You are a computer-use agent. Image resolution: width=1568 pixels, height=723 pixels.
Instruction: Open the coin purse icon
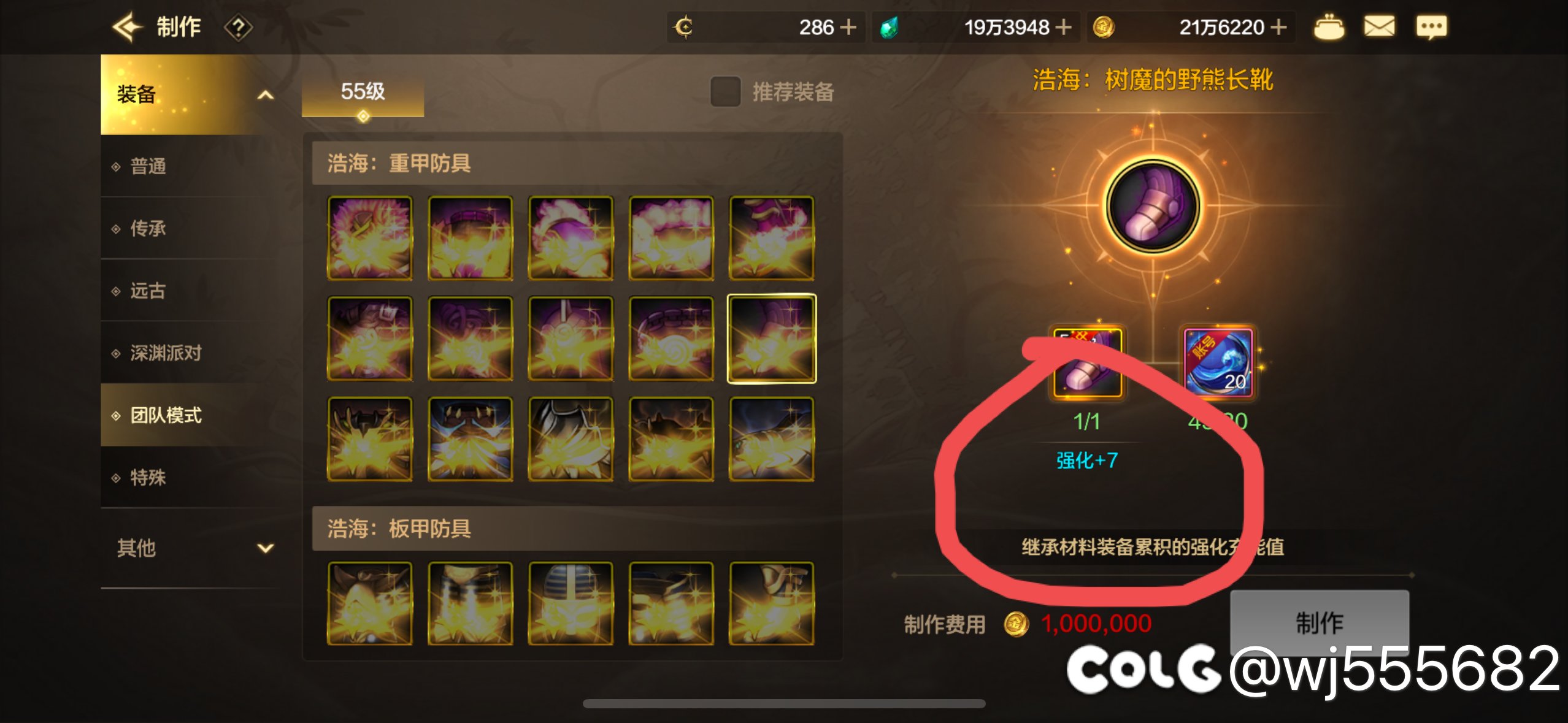[1329, 27]
